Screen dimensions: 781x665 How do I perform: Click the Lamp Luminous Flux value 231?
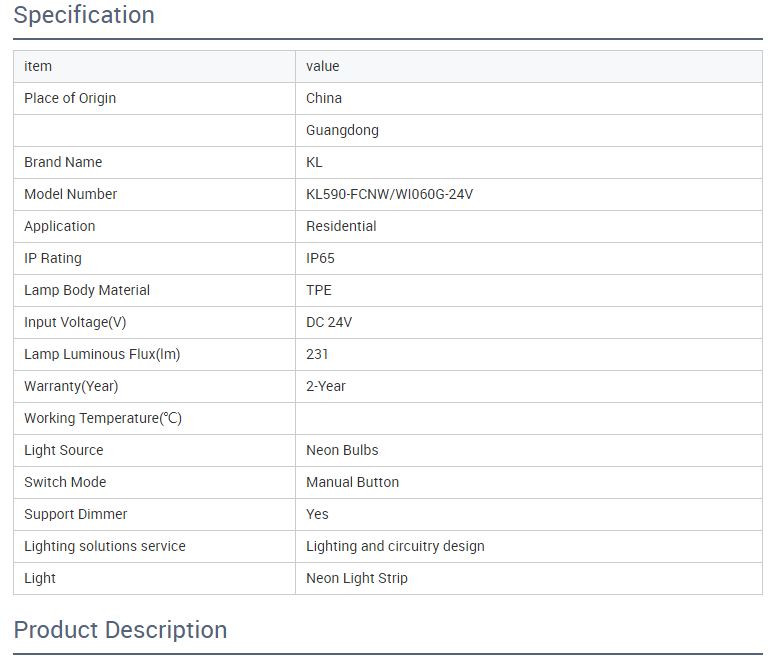click(x=317, y=354)
